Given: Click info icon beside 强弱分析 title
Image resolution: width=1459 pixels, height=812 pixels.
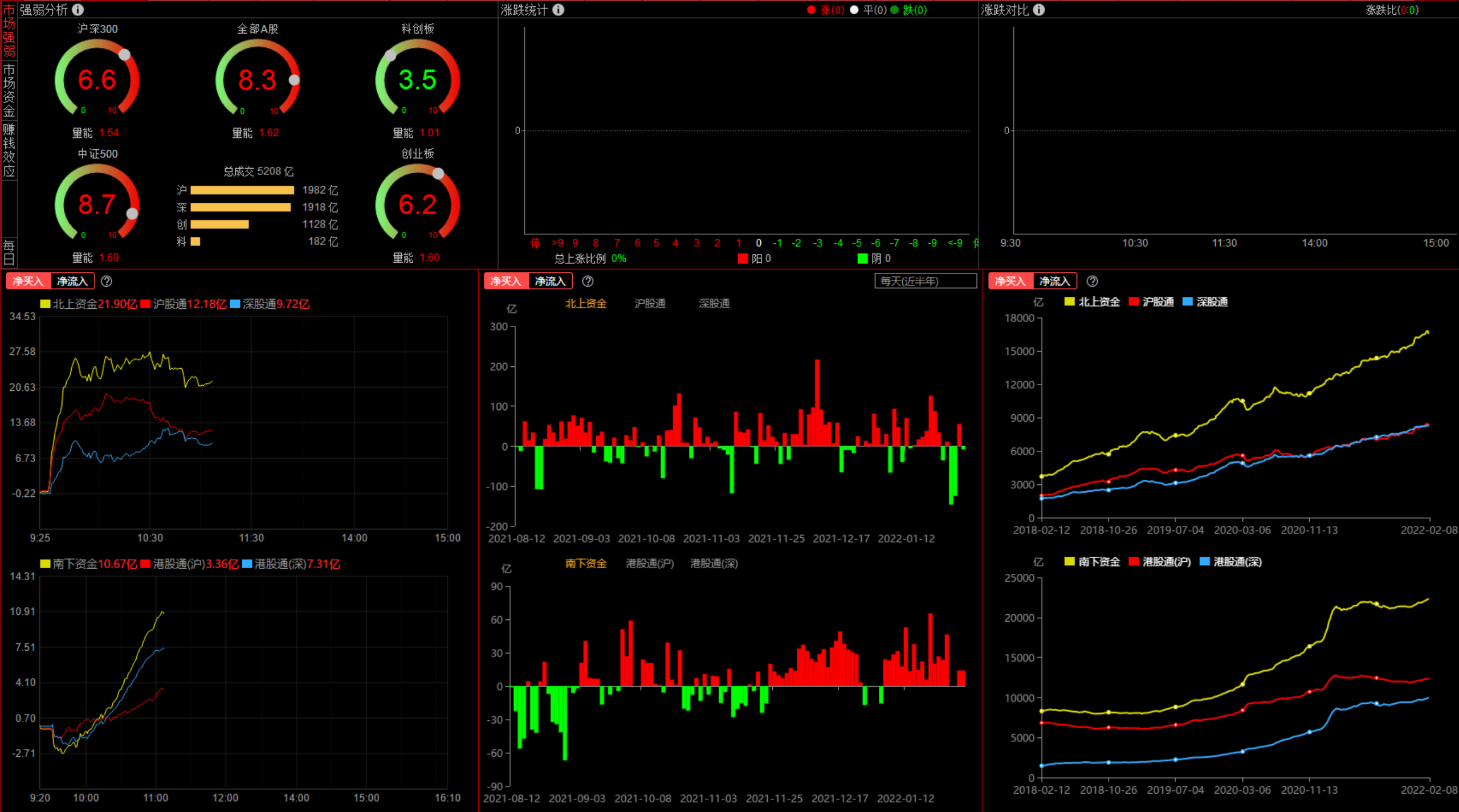Looking at the screenshot, I should tap(78, 10).
